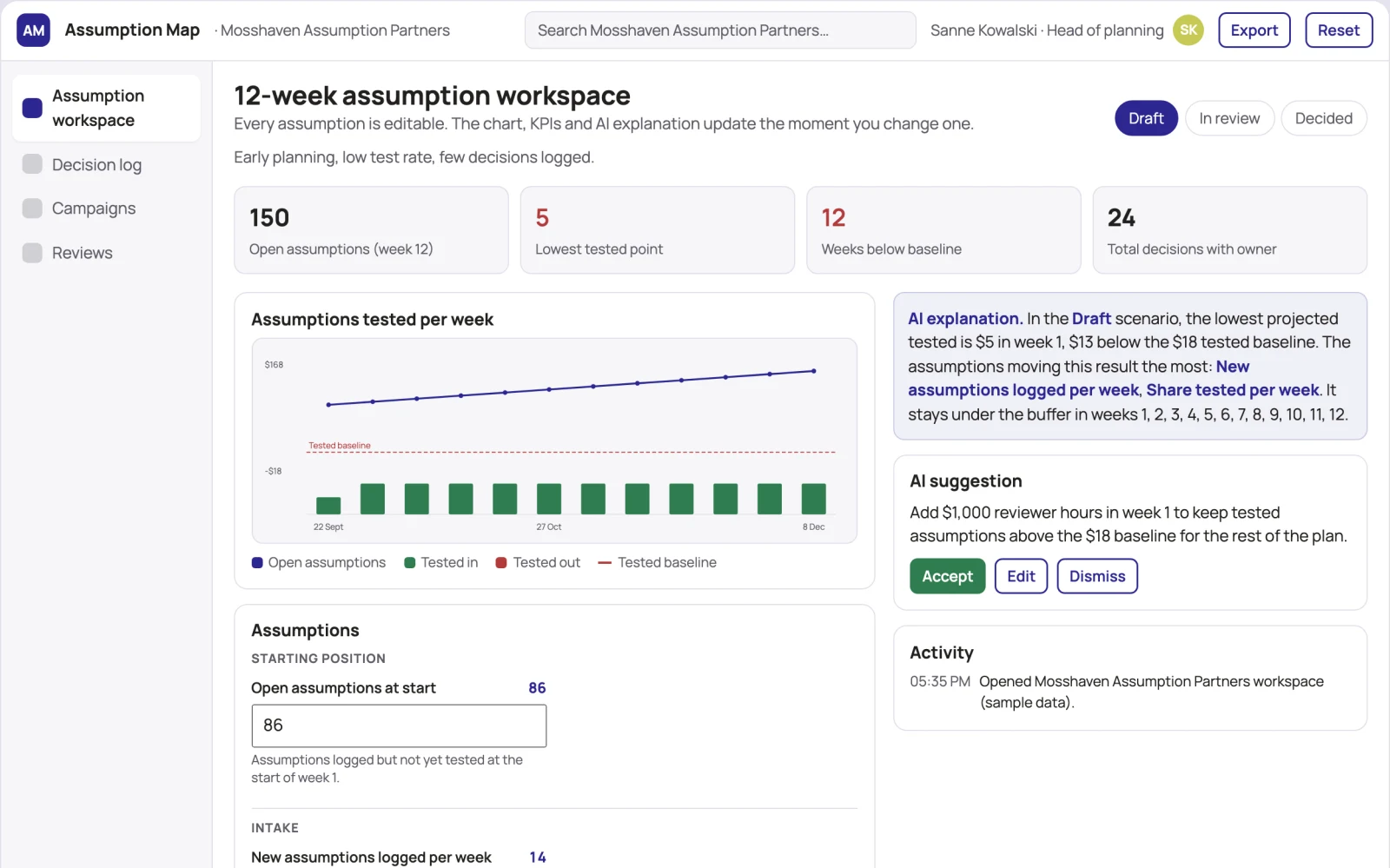Click the Campaigns sidebar icon
The height and width of the screenshot is (868, 1390).
[x=32, y=209]
